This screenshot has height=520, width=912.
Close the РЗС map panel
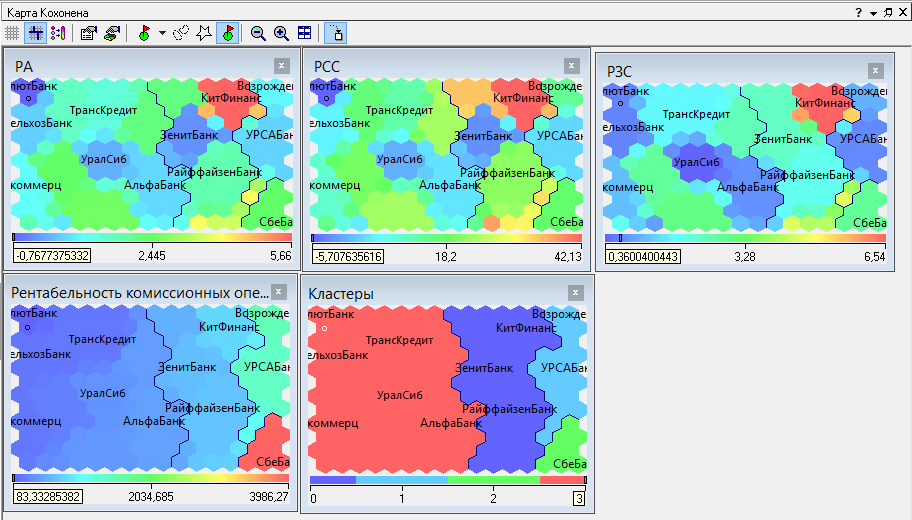[x=875, y=71]
